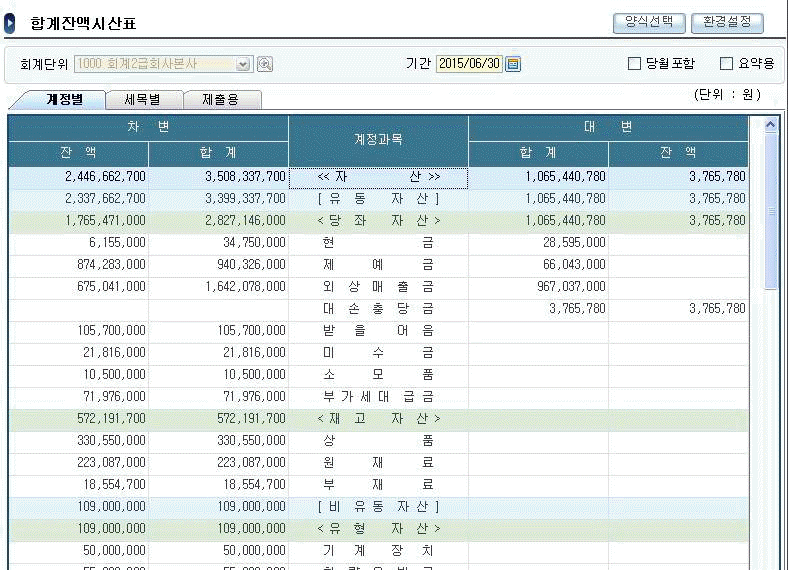Click the 환경설정 button
The width and height of the screenshot is (788, 571).
click(727, 23)
